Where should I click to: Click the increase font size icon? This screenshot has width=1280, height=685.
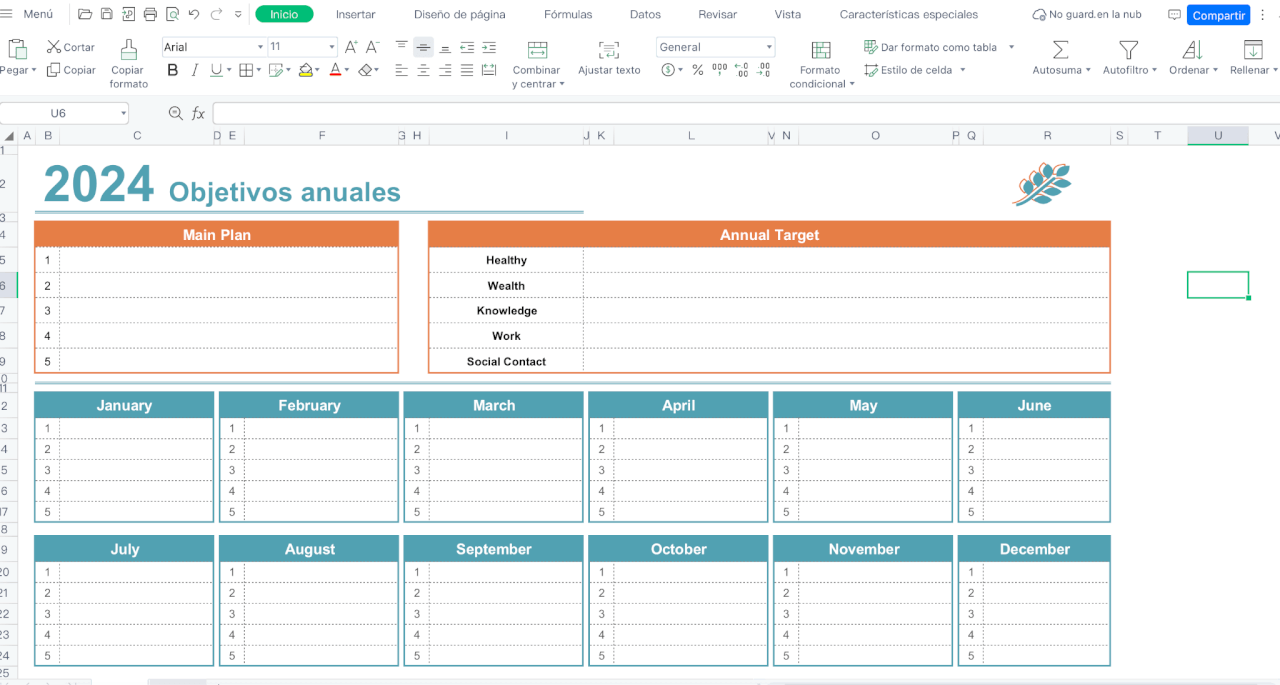tap(351, 47)
